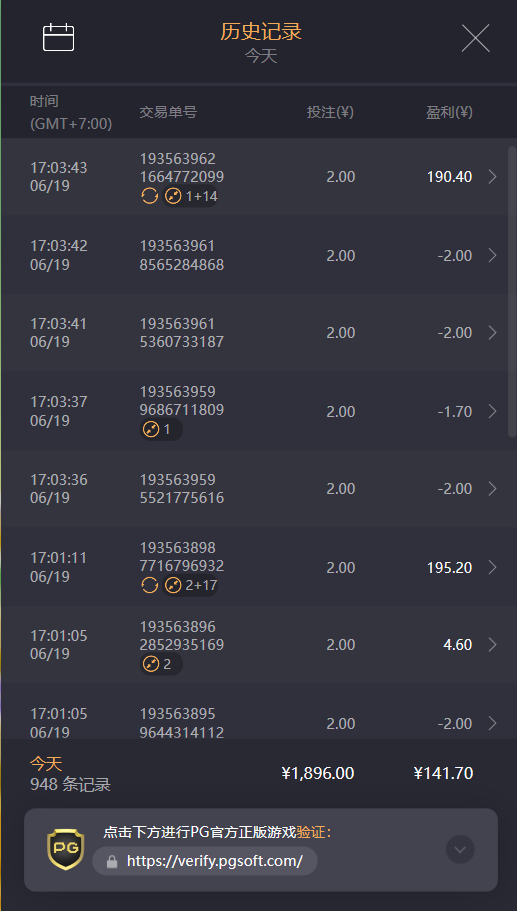Image resolution: width=517 pixels, height=911 pixels.
Task: Click the badge icon labeled 1
Action: coord(151,430)
